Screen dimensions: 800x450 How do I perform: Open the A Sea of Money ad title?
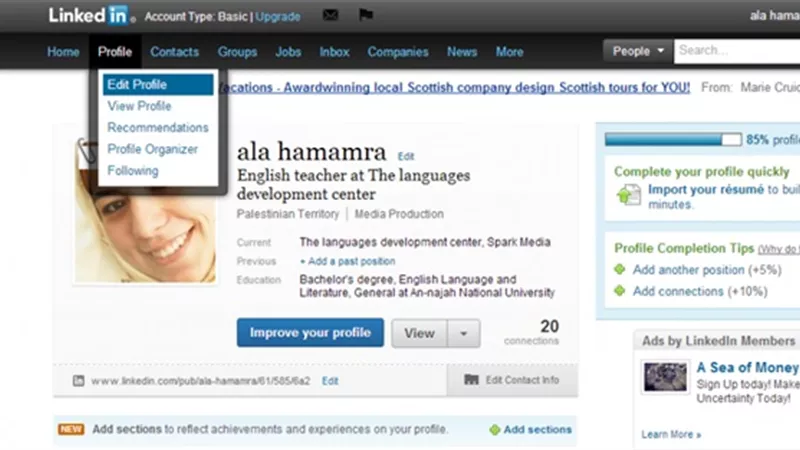tap(748, 367)
